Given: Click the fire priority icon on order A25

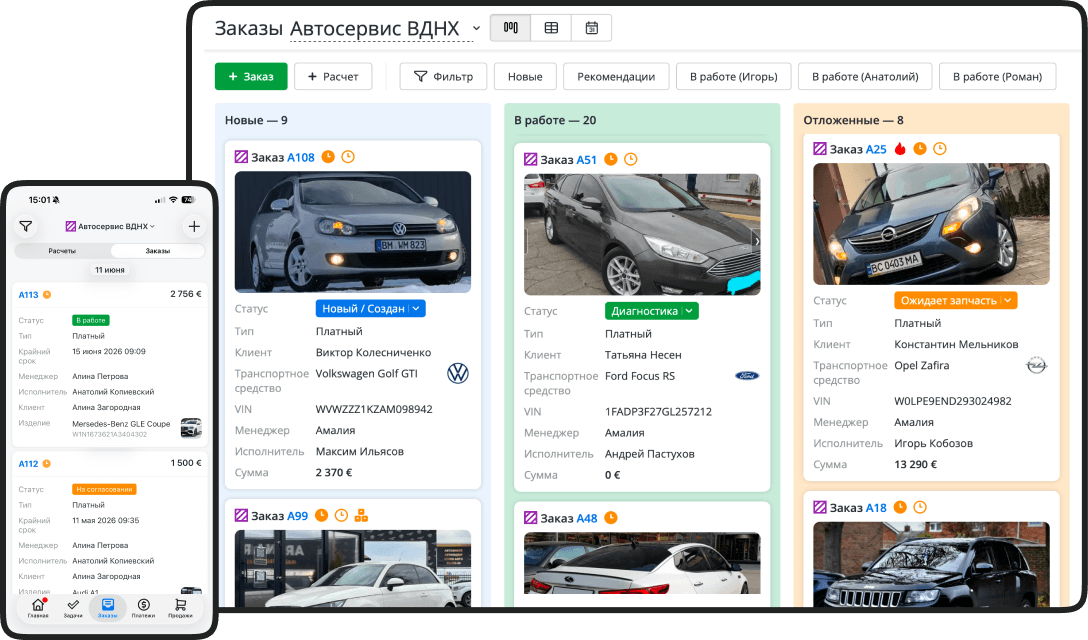Looking at the screenshot, I should click(x=900, y=148).
